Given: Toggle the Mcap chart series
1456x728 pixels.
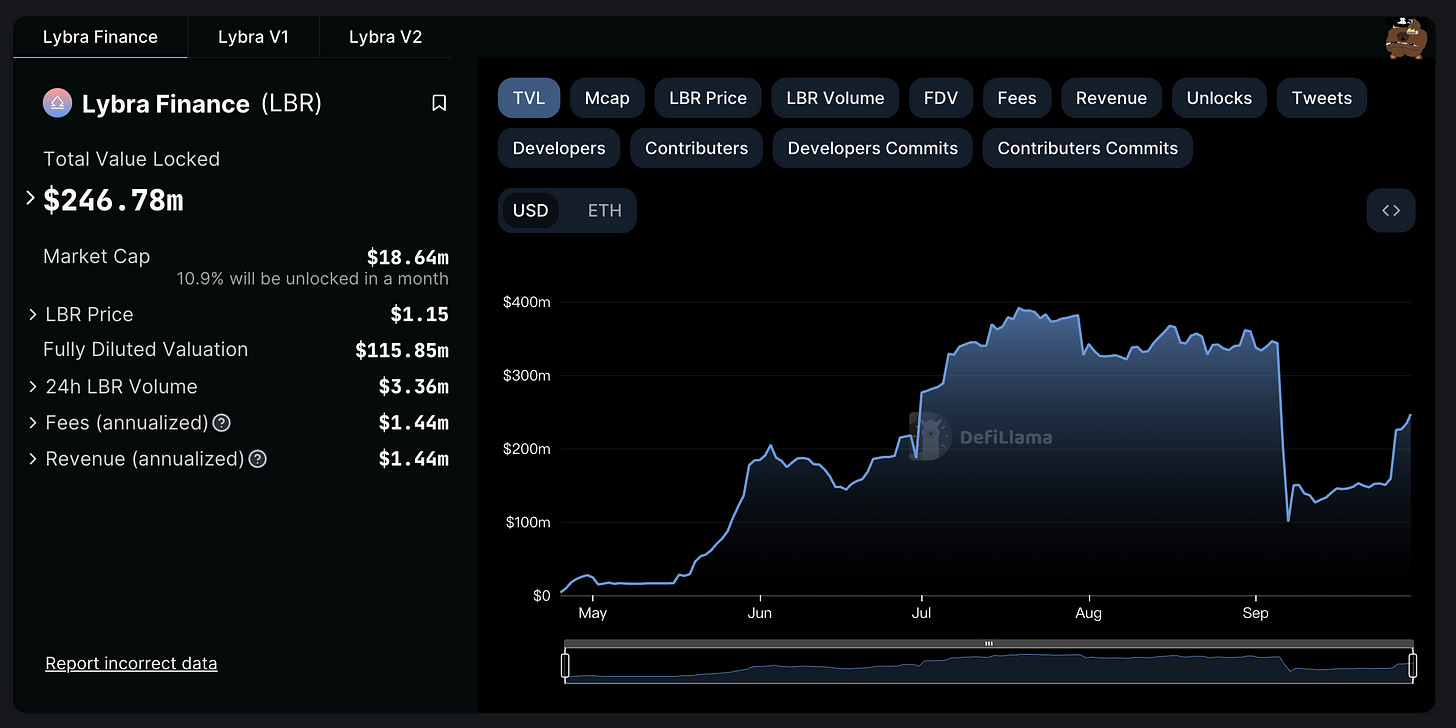Looking at the screenshot, I should (x=607, y=98).
